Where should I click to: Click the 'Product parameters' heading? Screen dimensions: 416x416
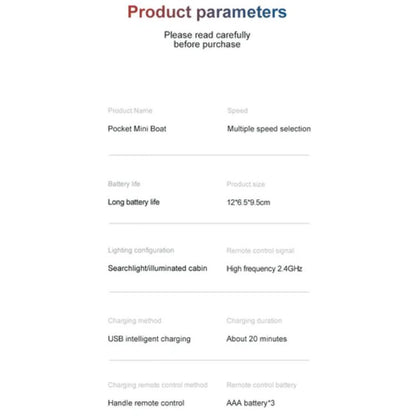point(207,12)
